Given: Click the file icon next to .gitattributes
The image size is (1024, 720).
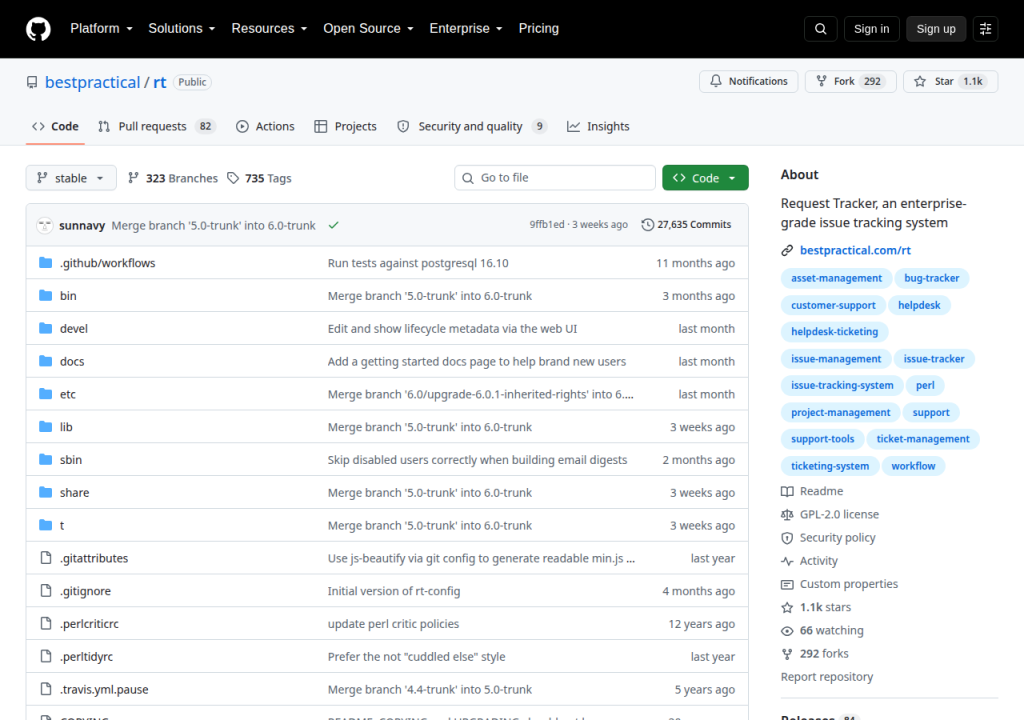Looking at the screenshot, I should point(46,557).
